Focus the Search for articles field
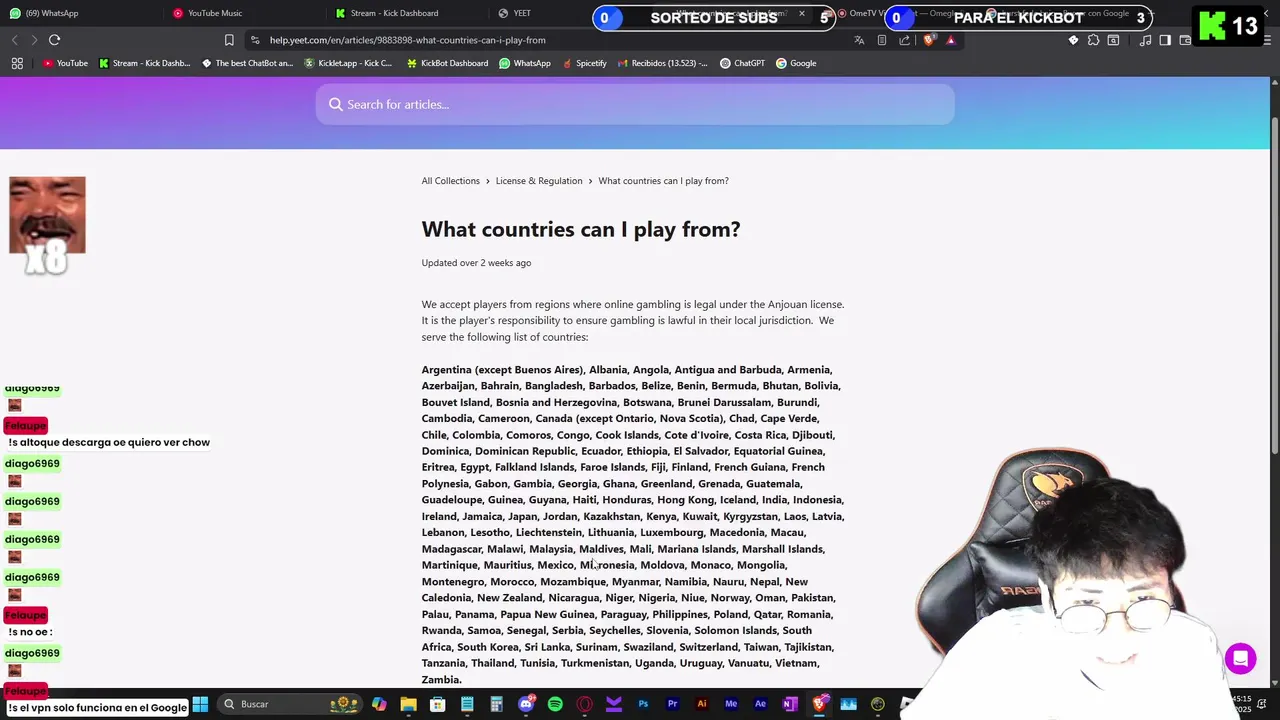The height and width of the screenshot is (720, 1280). 635,104
